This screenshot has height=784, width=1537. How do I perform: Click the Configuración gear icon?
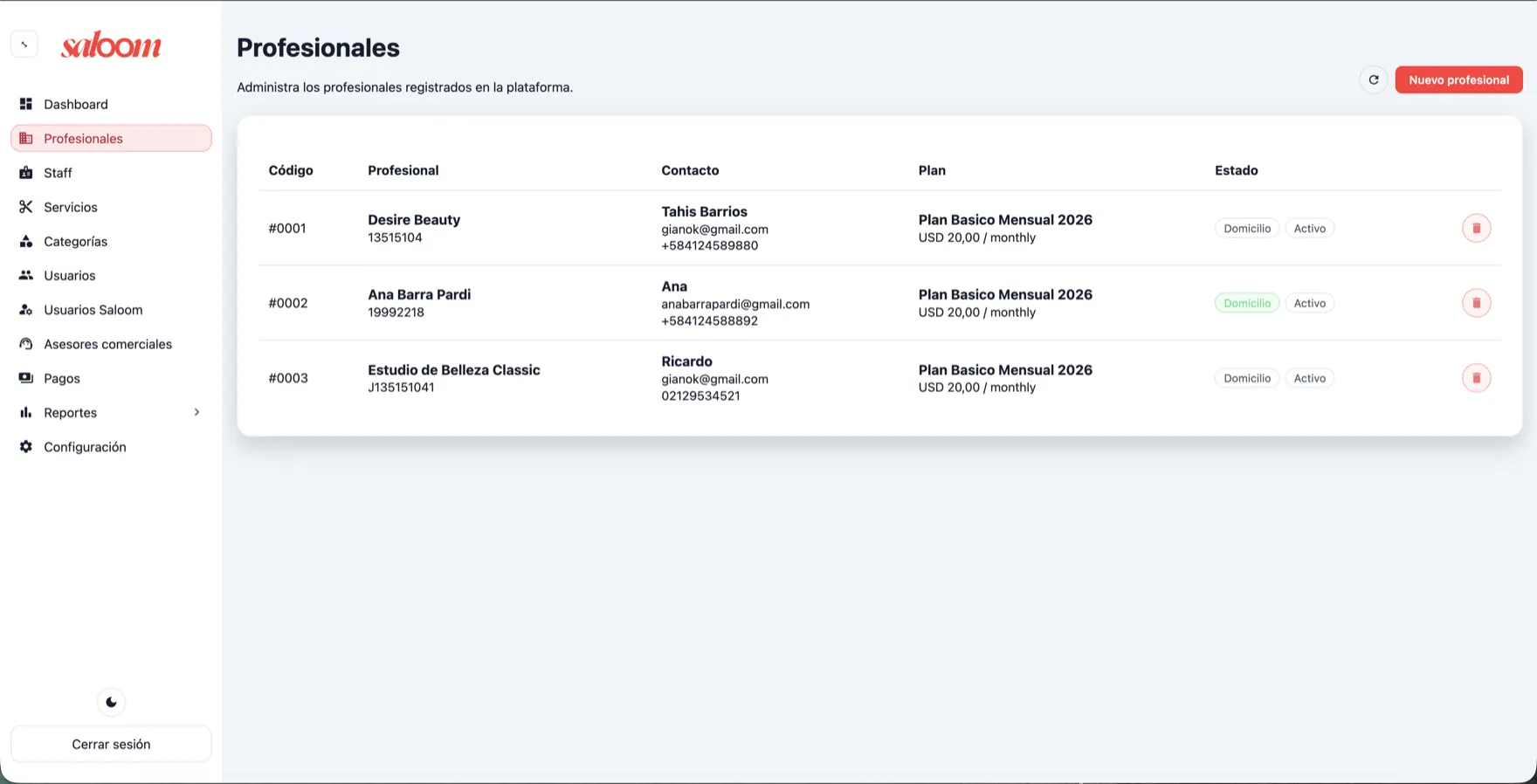[x=26, y=447]
